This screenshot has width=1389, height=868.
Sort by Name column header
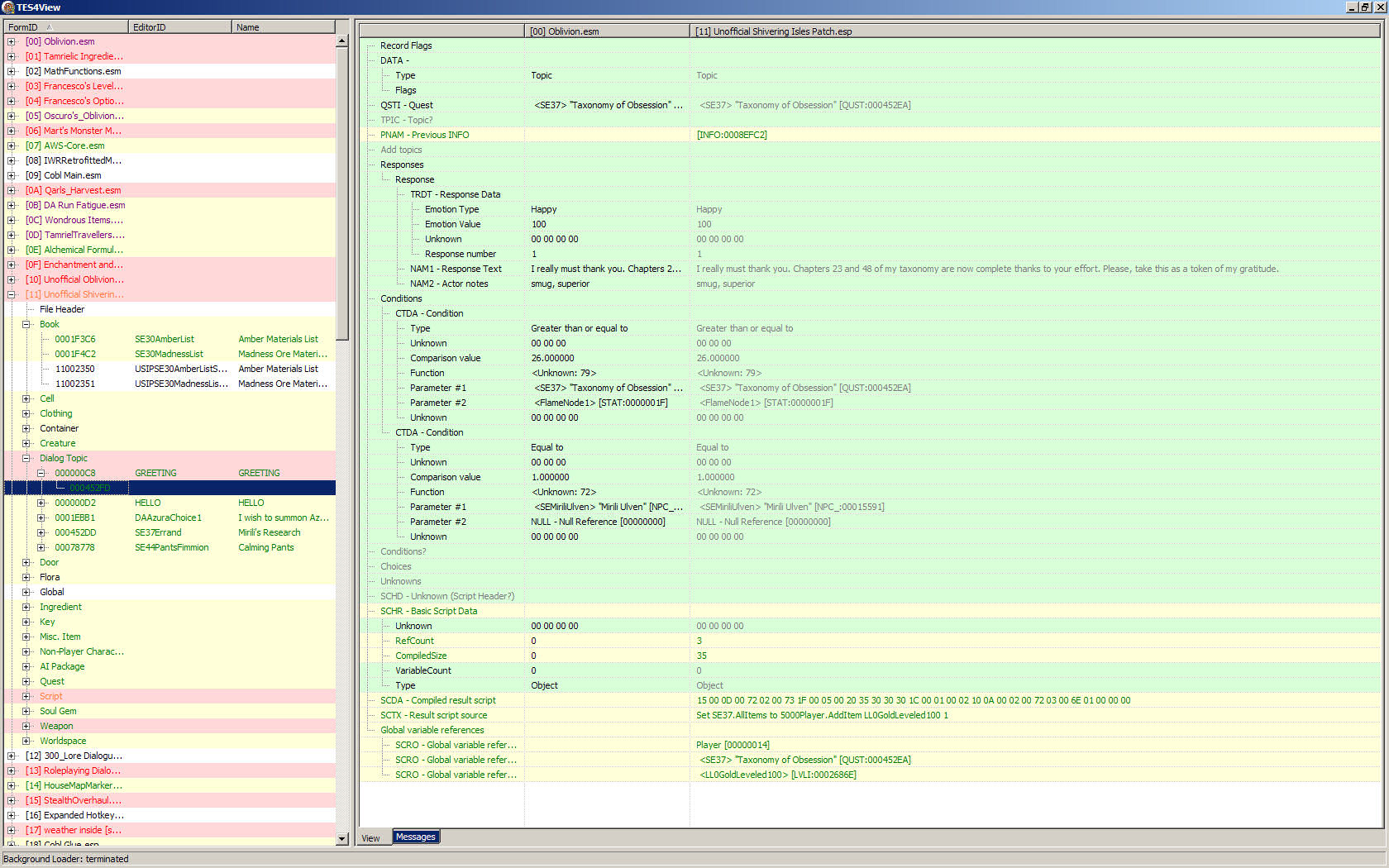coord(283,27)
